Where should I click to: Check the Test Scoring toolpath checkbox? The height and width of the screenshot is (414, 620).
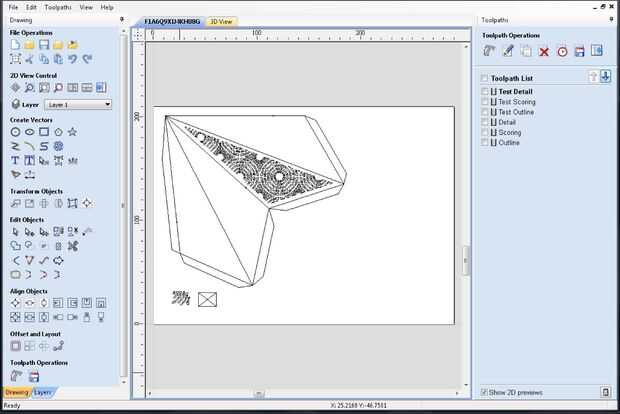point(485,102)
